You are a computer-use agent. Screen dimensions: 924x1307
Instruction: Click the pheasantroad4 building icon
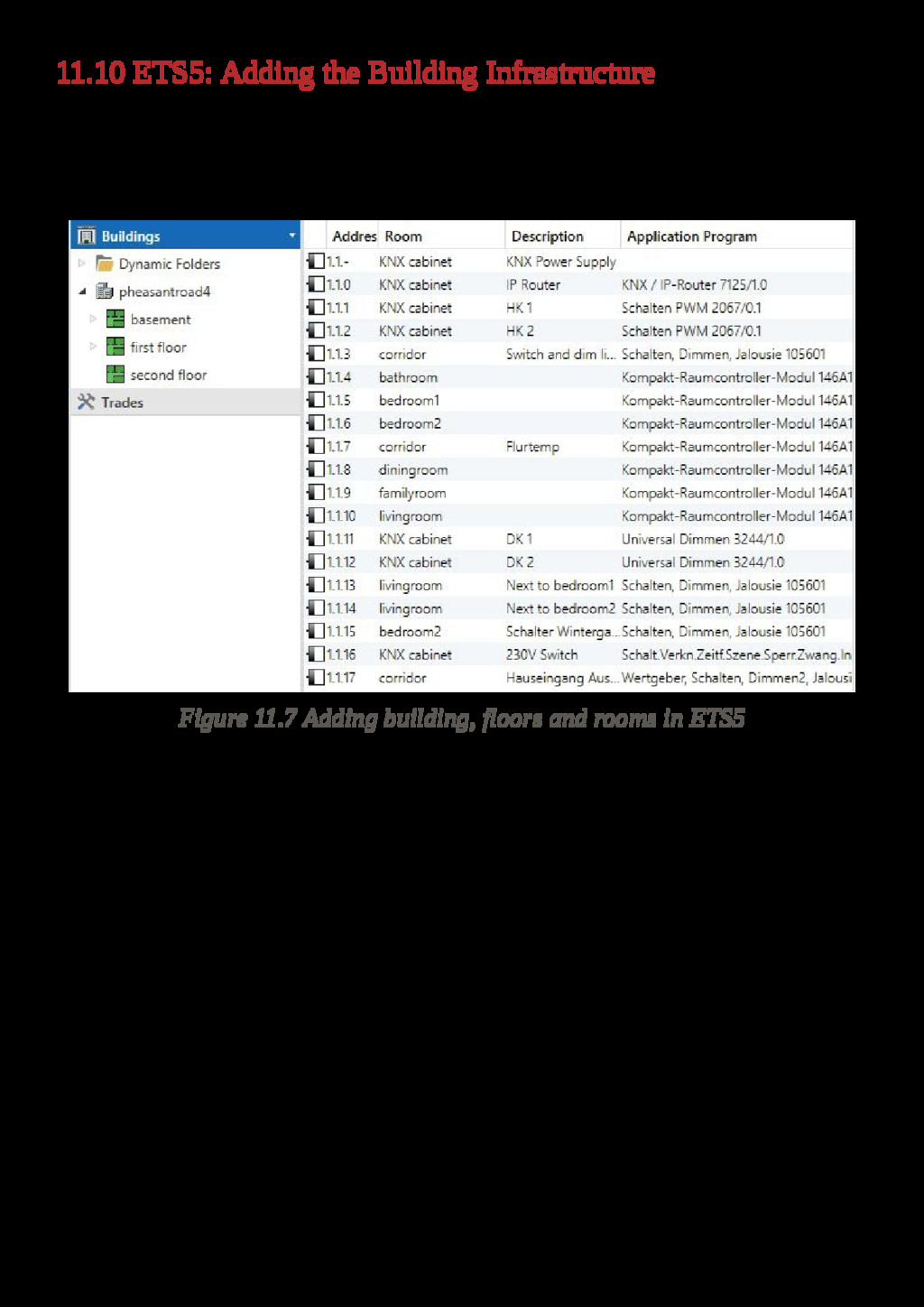[x=105, y=292]
